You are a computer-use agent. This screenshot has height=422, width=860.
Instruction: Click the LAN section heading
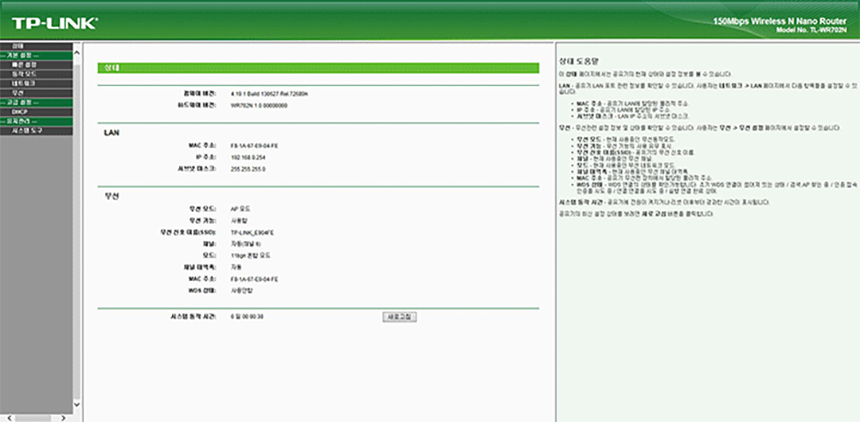pyautogui.click(x=111, y=133)
